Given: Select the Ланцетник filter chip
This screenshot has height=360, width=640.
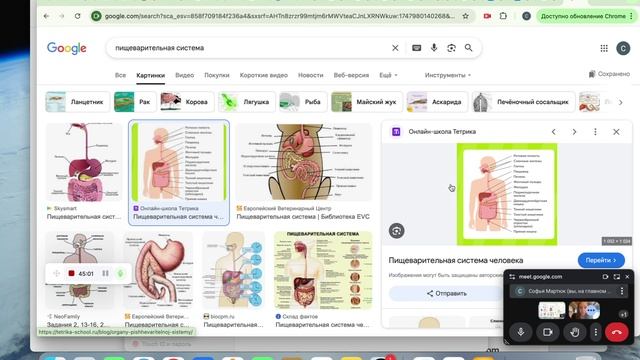Looking at the screenshot, I should 77,102.
